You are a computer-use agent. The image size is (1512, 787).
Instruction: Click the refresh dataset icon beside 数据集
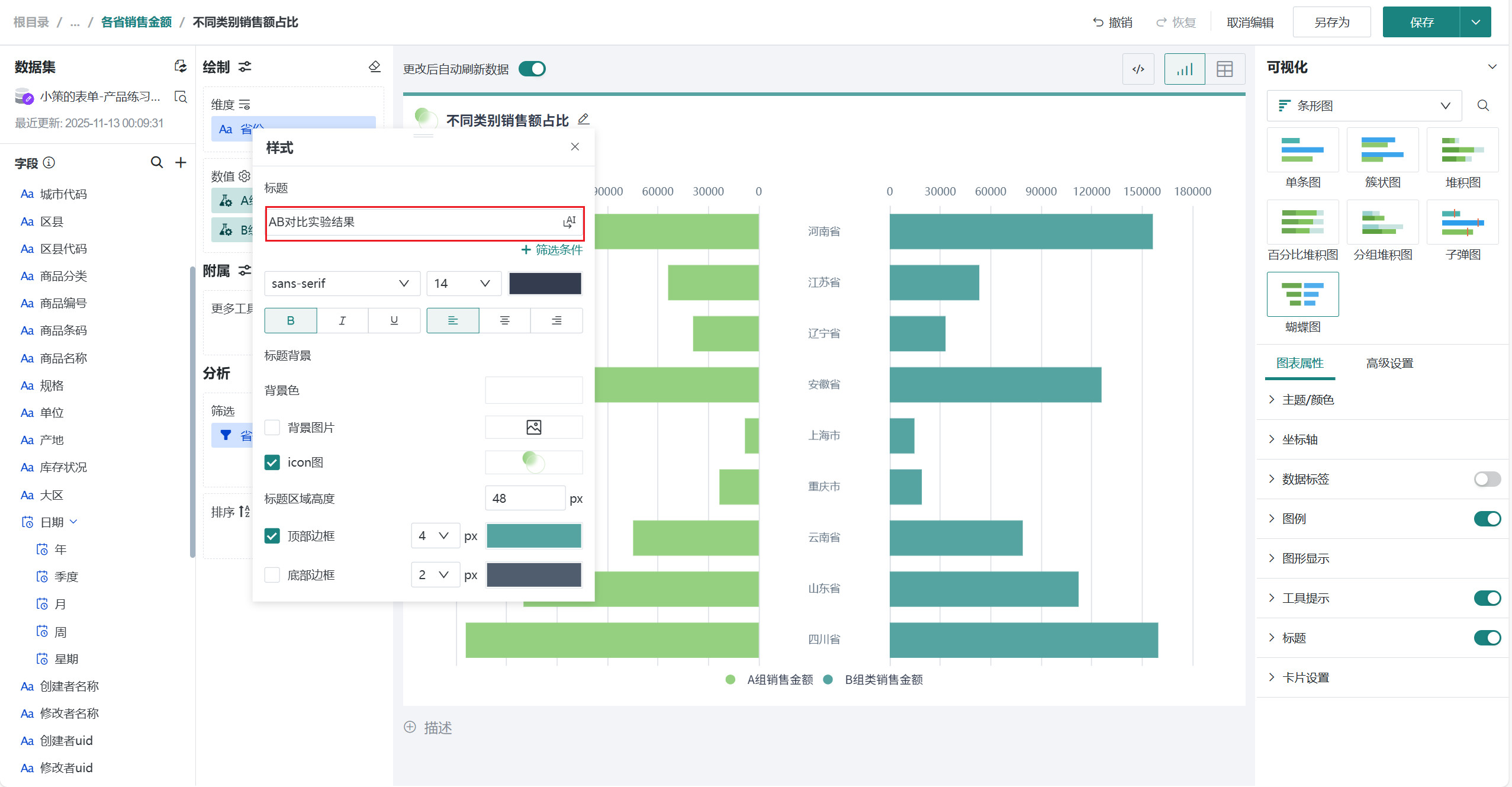(181, 66)
